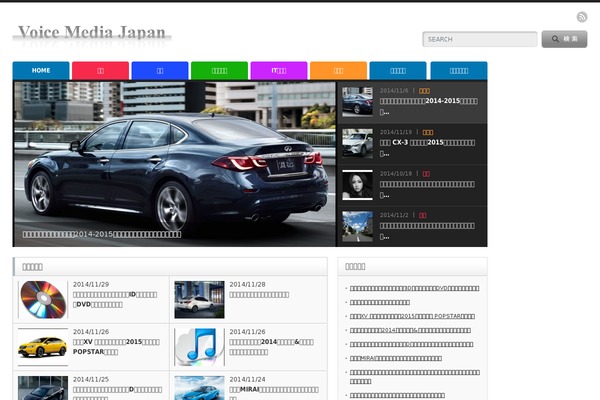Image resolution: width=600 pixels, height=400 pixels.
Task: Click the red category tag beside 2014/10/18
Action: [x=426, y=174]
